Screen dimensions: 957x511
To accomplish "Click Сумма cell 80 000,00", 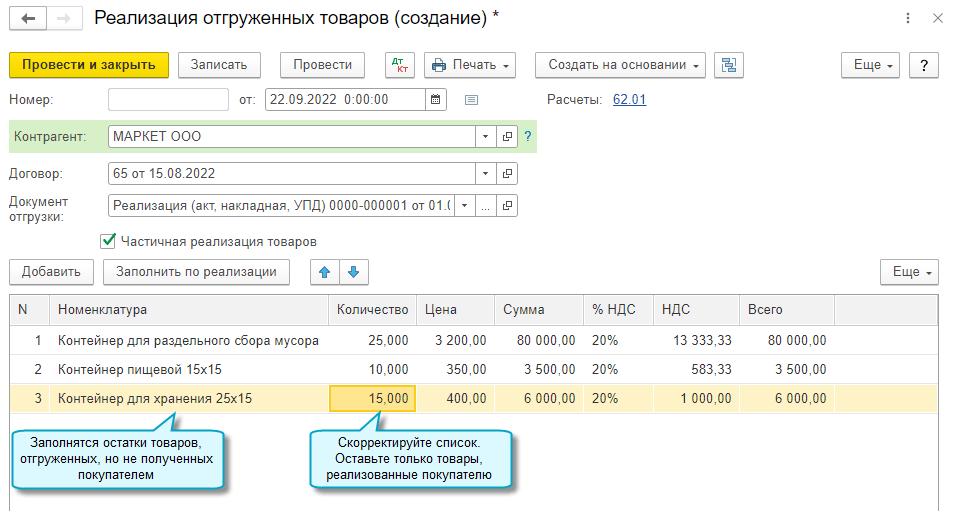I will pos(539,341).
